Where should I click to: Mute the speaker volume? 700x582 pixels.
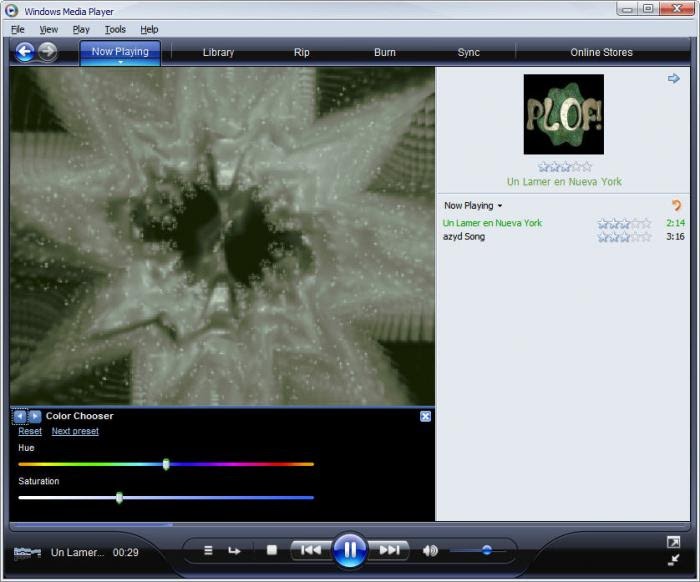[430, 551]
